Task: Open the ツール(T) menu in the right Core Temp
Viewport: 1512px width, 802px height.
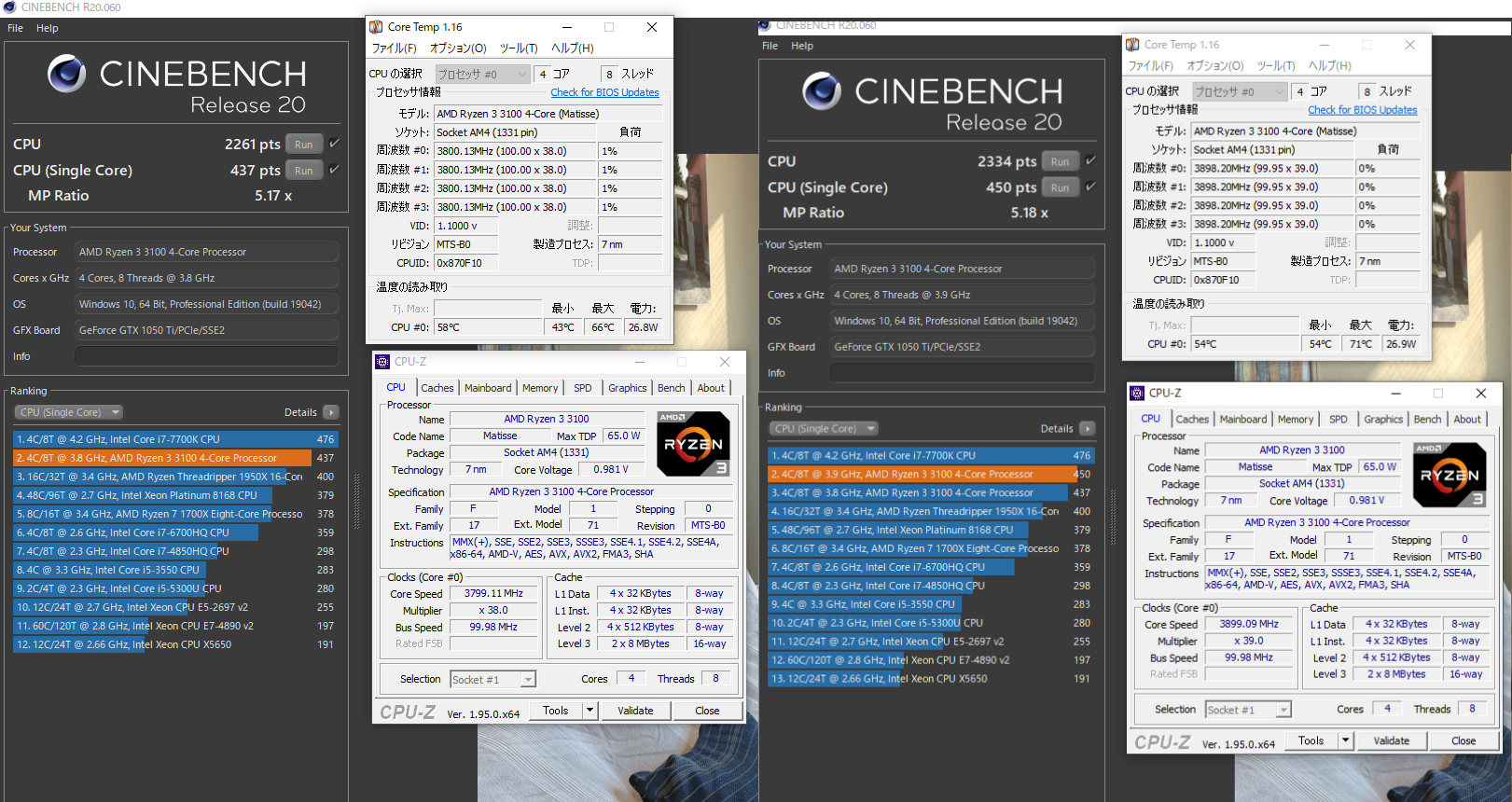Action: tap(1275, 66)
